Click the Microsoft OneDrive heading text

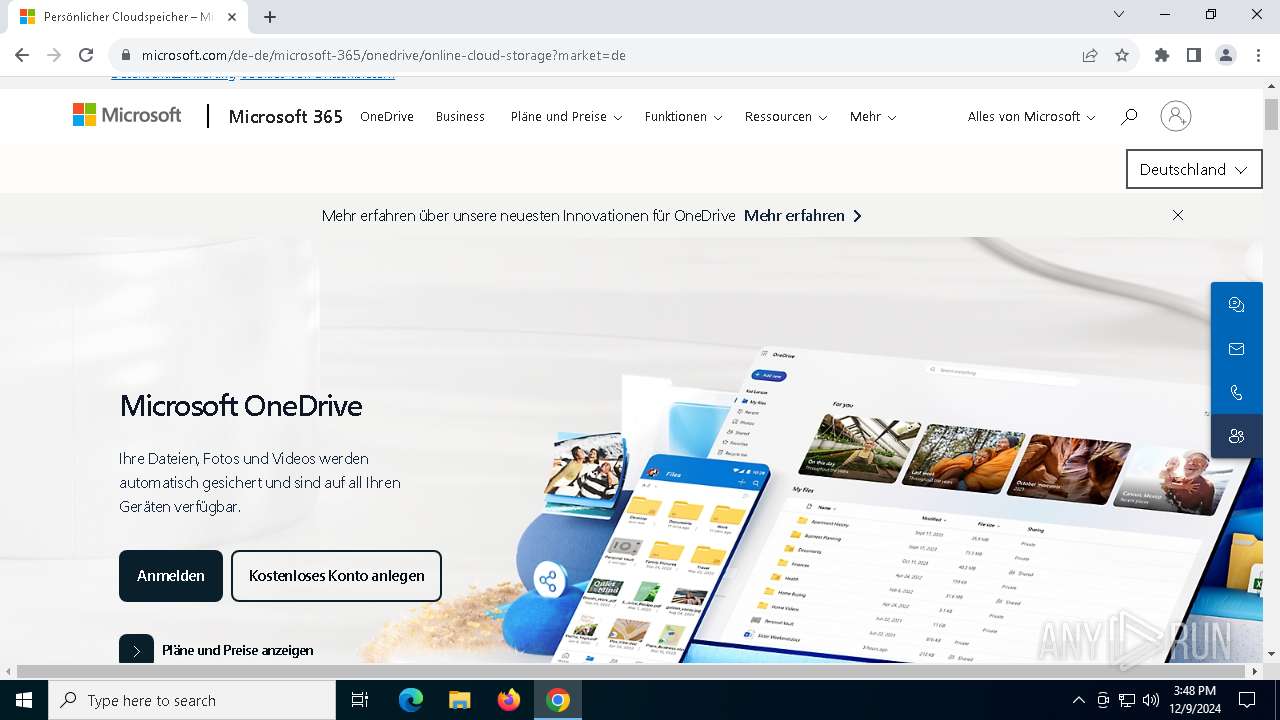pos(241,406)
